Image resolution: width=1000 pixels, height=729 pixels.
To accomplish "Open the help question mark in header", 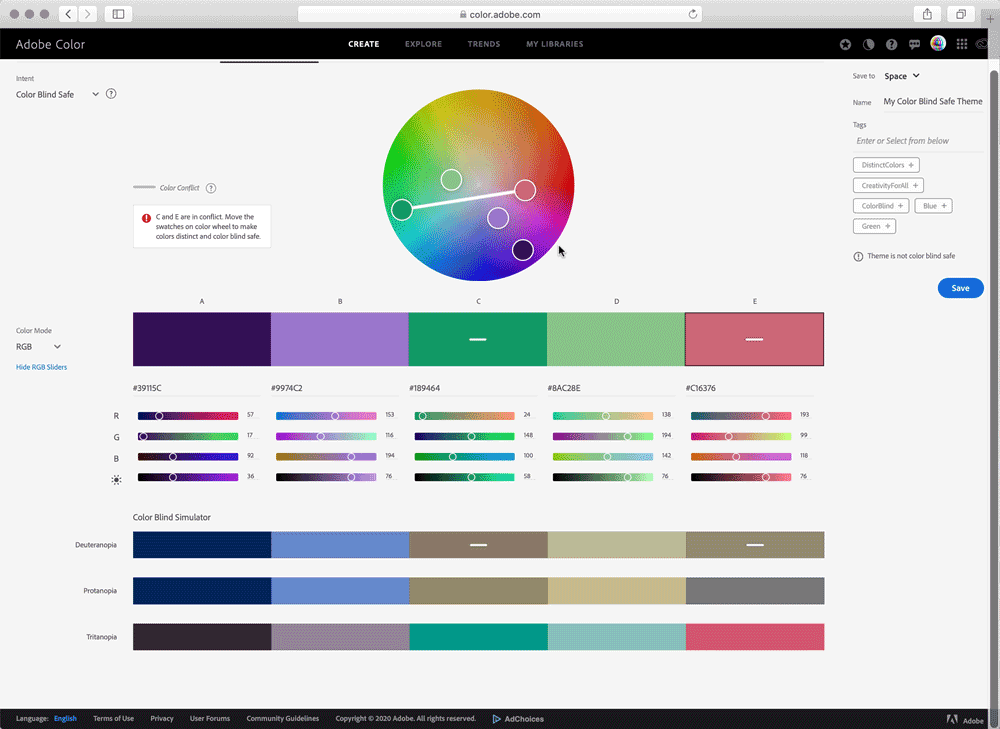I will pos(891,44).
